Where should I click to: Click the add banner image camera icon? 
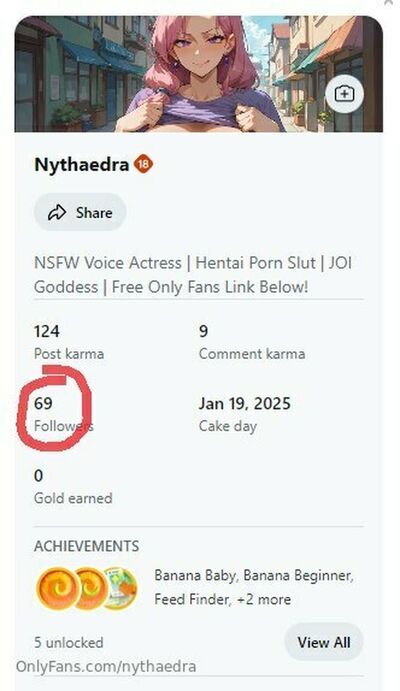pos(344,94)
